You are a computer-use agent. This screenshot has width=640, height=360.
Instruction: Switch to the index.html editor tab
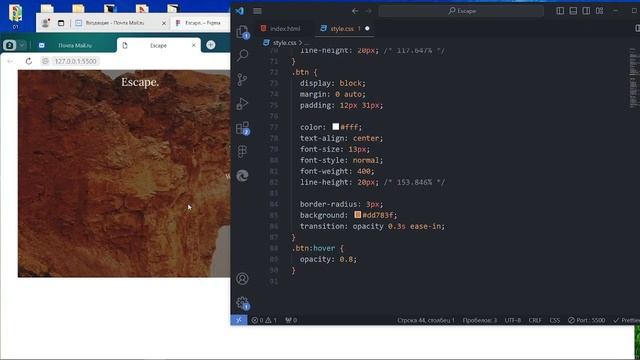point(281,29)
